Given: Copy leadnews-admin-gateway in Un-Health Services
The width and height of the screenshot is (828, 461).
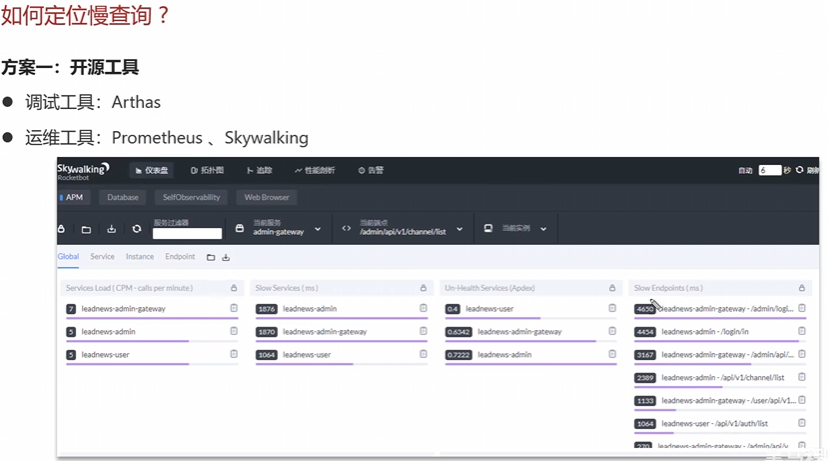Looking at the screenshot, I should (613, 331).
